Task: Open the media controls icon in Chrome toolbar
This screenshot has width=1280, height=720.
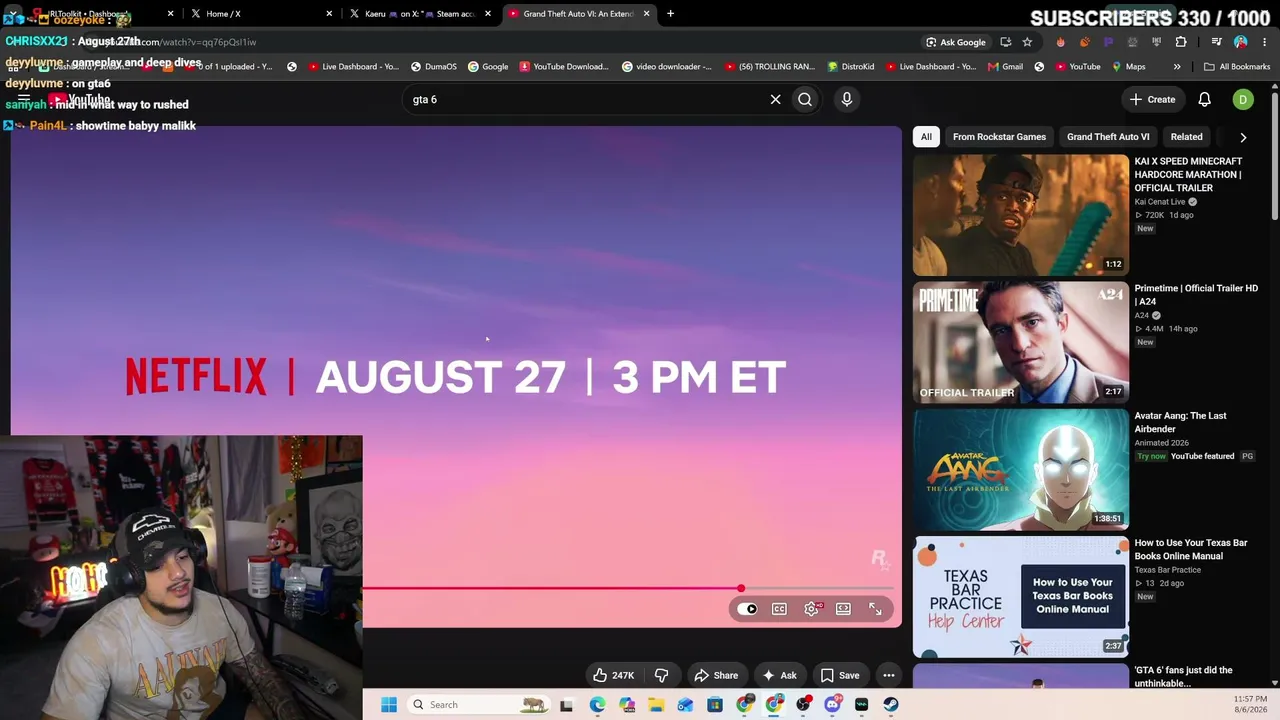Action: tap(1216, 42)
